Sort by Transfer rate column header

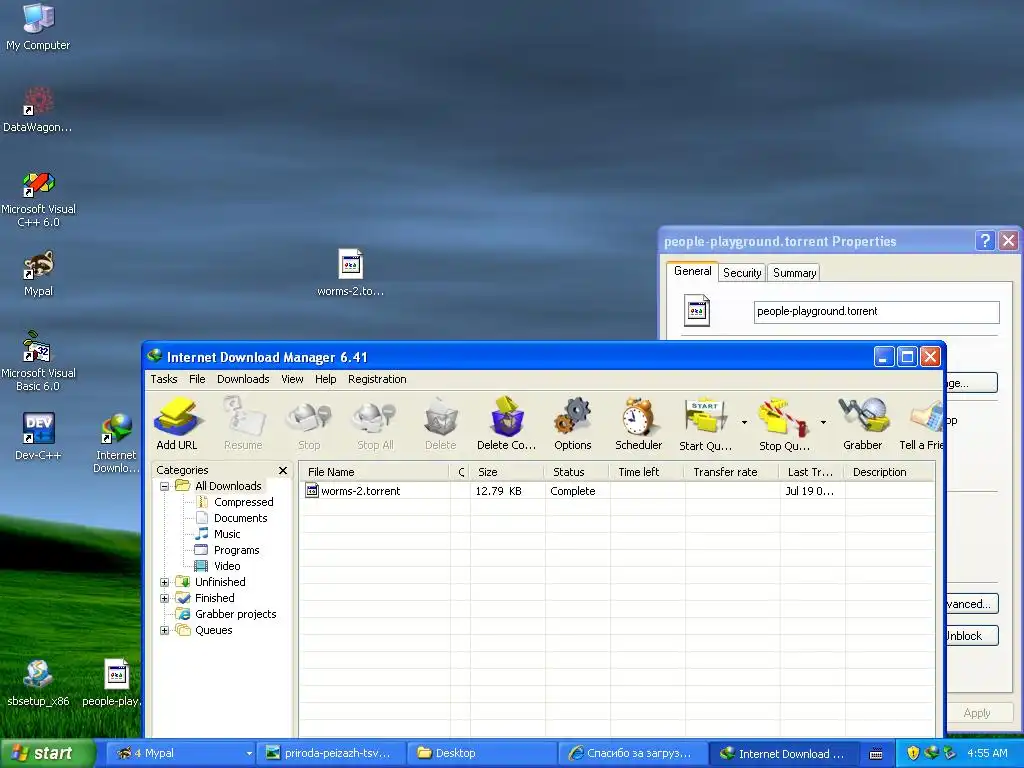tap(731, 472)
